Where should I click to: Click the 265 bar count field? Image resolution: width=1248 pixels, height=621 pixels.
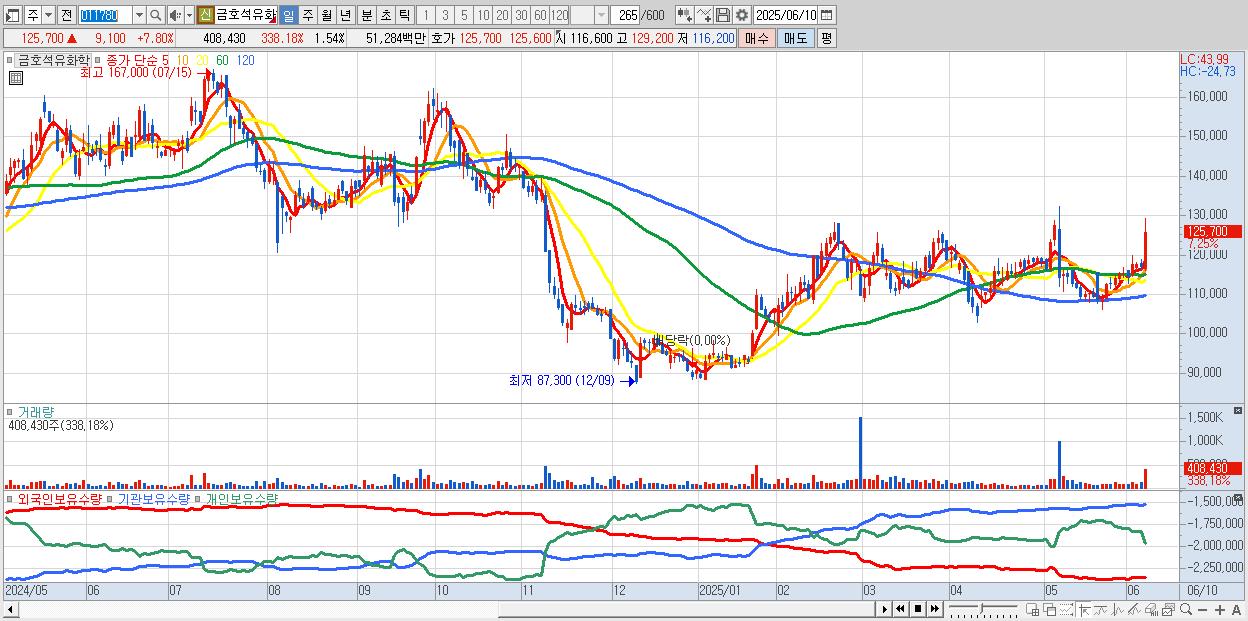coord(625,15)
